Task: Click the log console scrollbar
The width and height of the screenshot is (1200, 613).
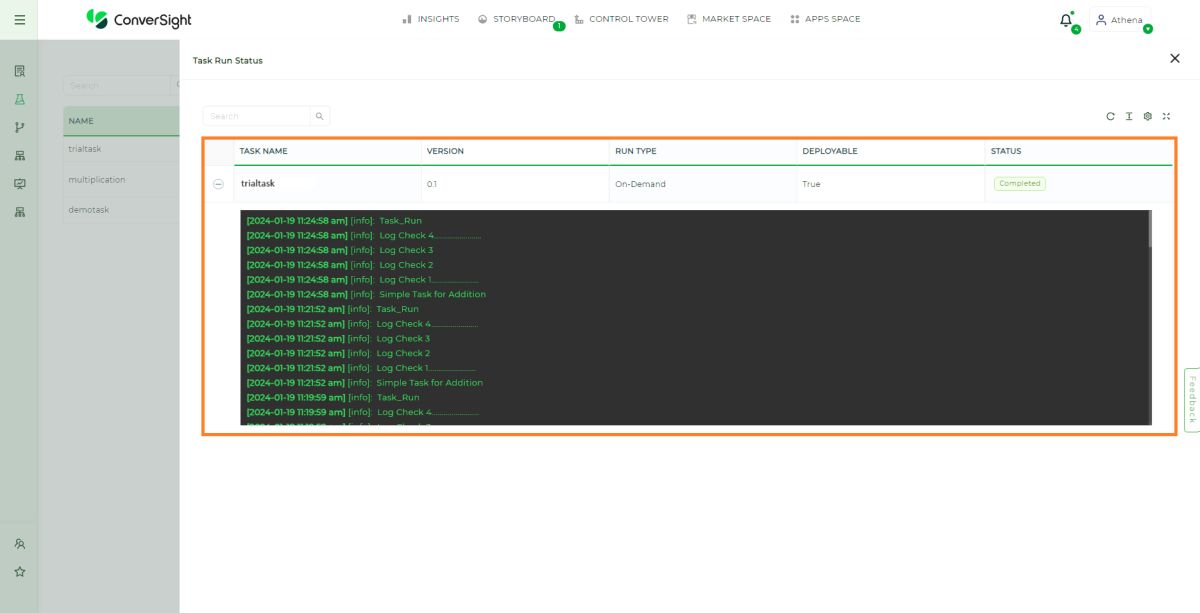Action: click(1148, 228)
